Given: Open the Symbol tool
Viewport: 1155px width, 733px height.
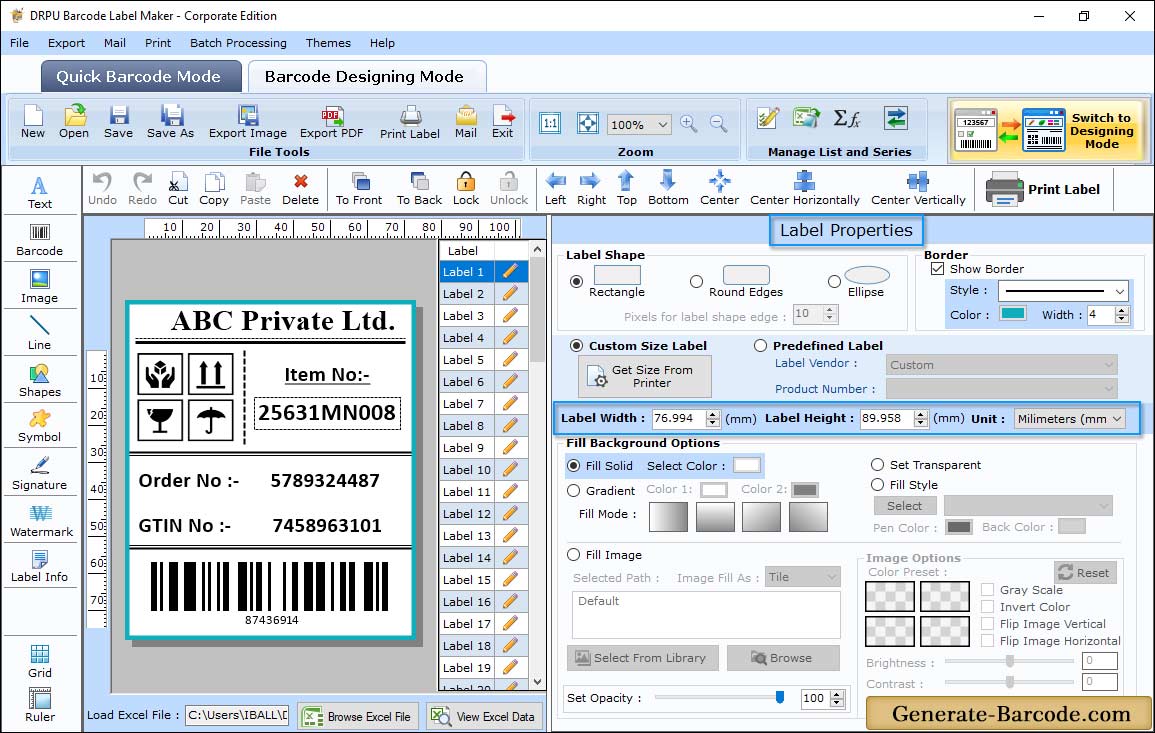Looking at the screenshot, I should pyautogui.click(x=40, y=427).
